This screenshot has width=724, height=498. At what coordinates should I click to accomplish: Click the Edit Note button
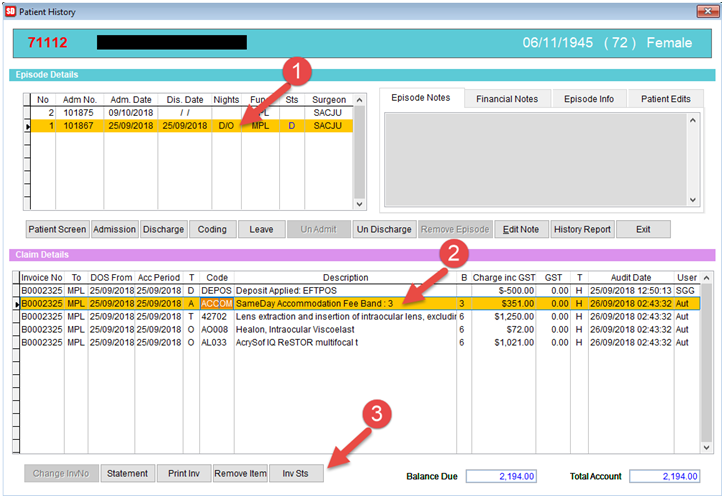point(521,229)
